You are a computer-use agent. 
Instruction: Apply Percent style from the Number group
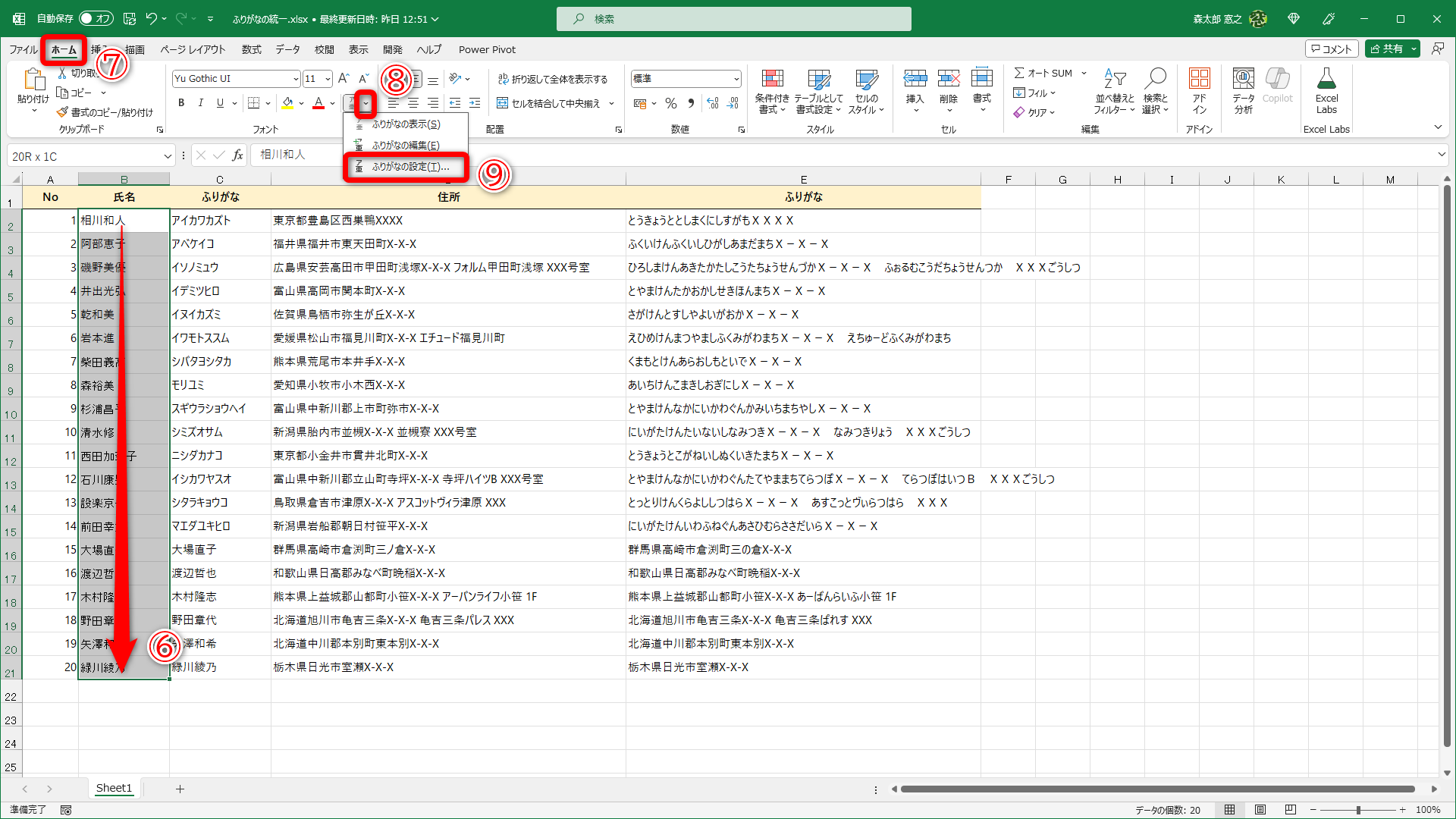[670, 103]
